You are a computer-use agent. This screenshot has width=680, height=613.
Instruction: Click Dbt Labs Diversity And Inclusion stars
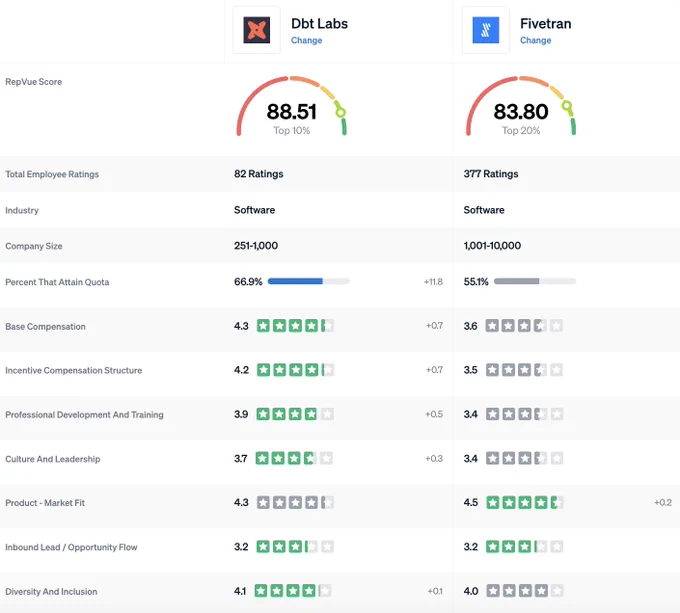point(293,591)
